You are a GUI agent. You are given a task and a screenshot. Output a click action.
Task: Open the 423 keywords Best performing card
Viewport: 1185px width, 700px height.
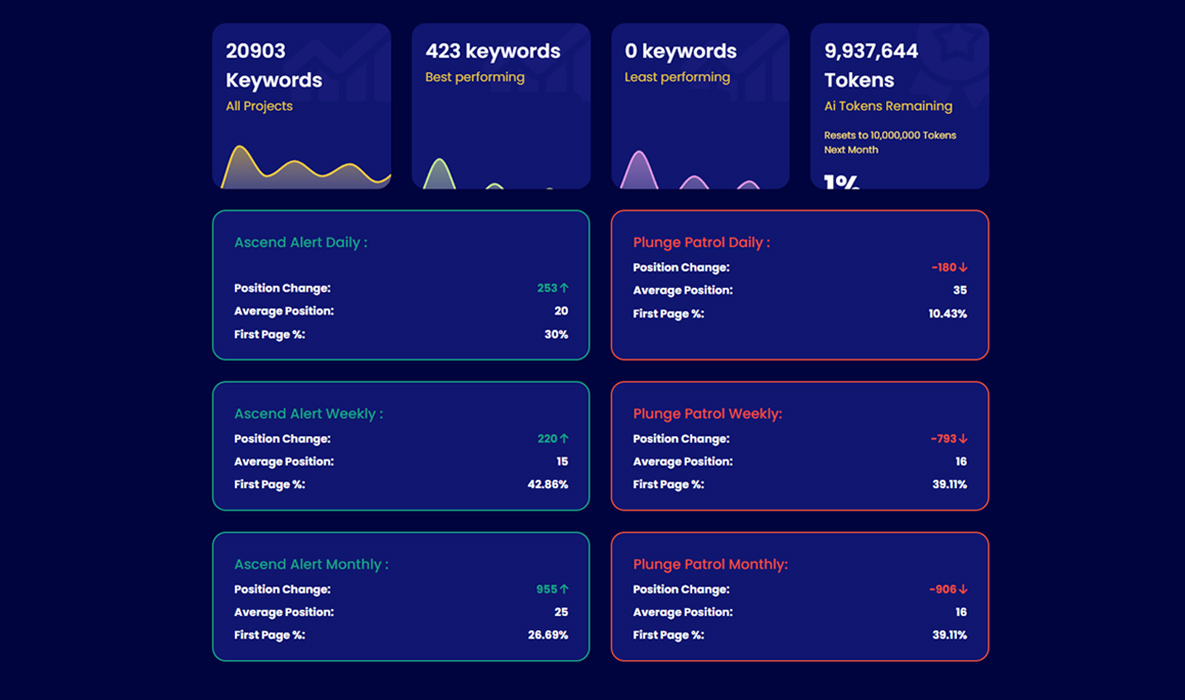click(x=500, y=106)
